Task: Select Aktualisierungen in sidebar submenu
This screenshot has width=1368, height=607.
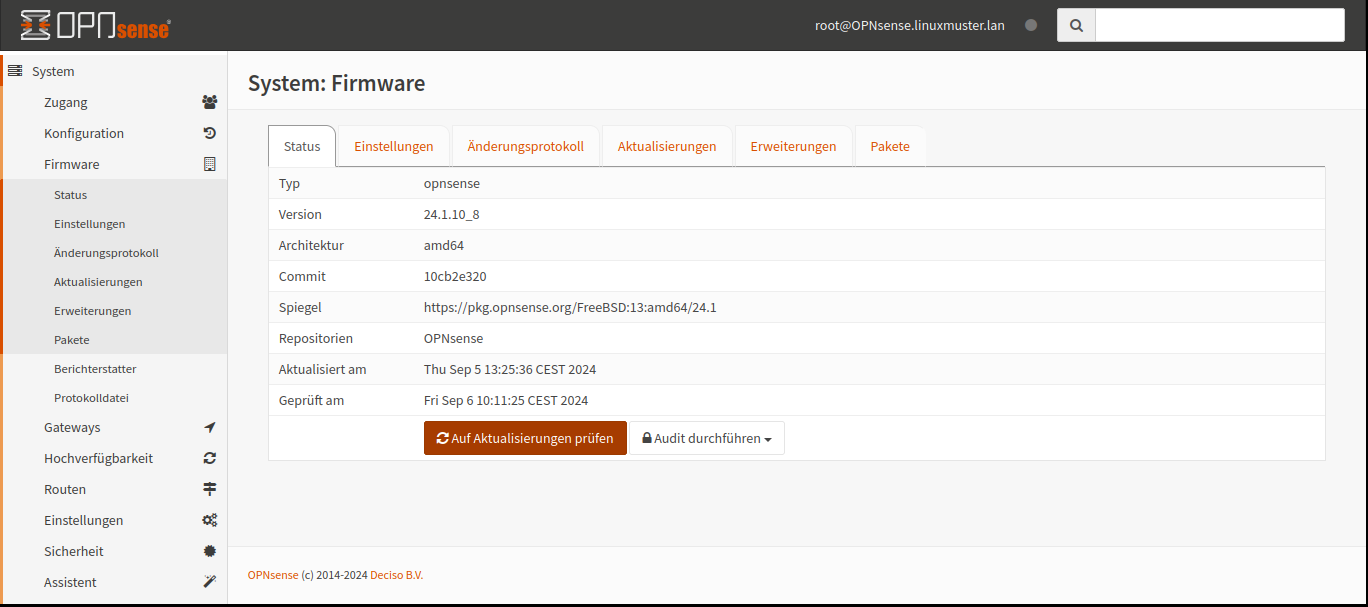Action: click(x=114, y=282)
